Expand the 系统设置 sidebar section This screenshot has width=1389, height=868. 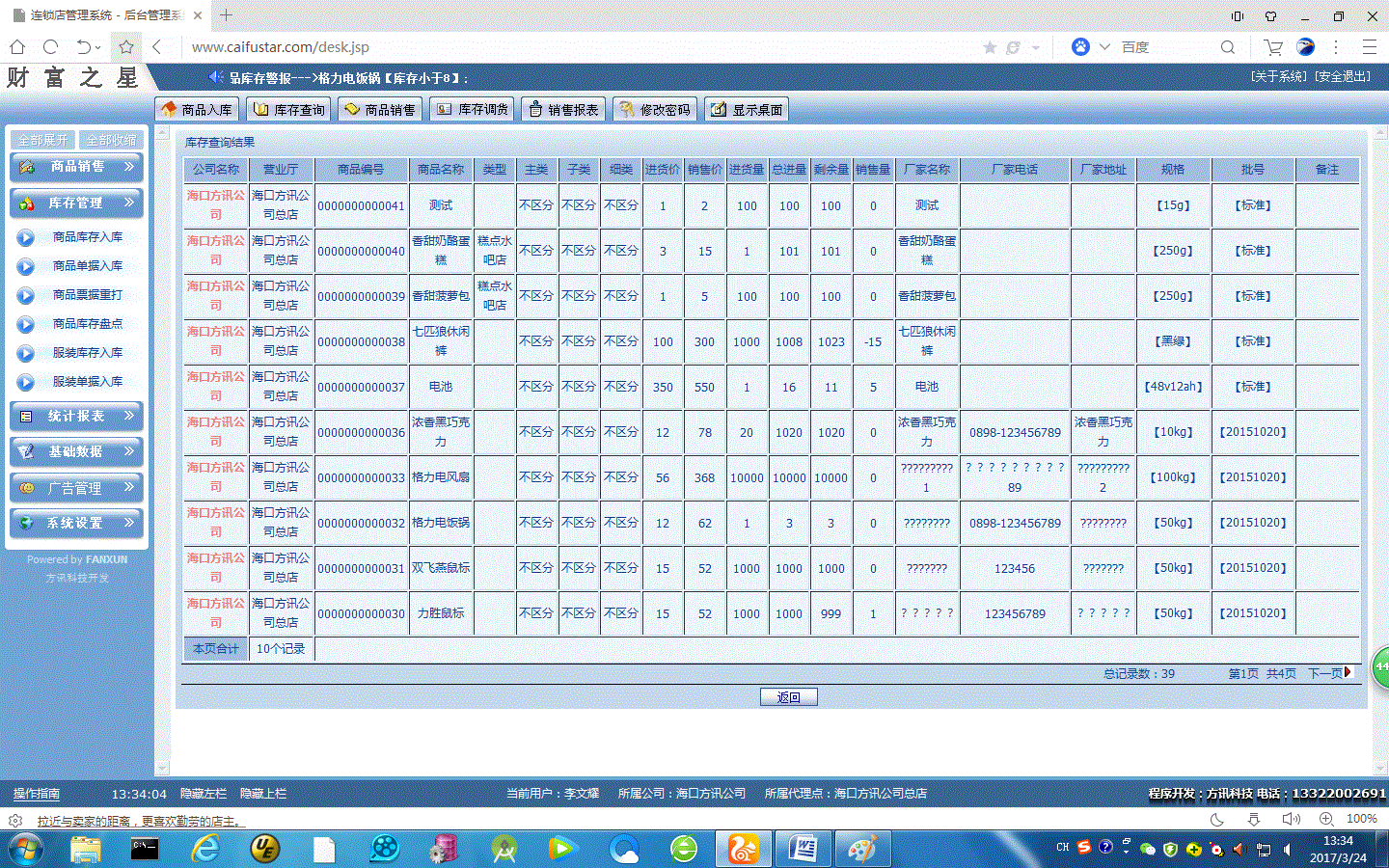(77, 524)
